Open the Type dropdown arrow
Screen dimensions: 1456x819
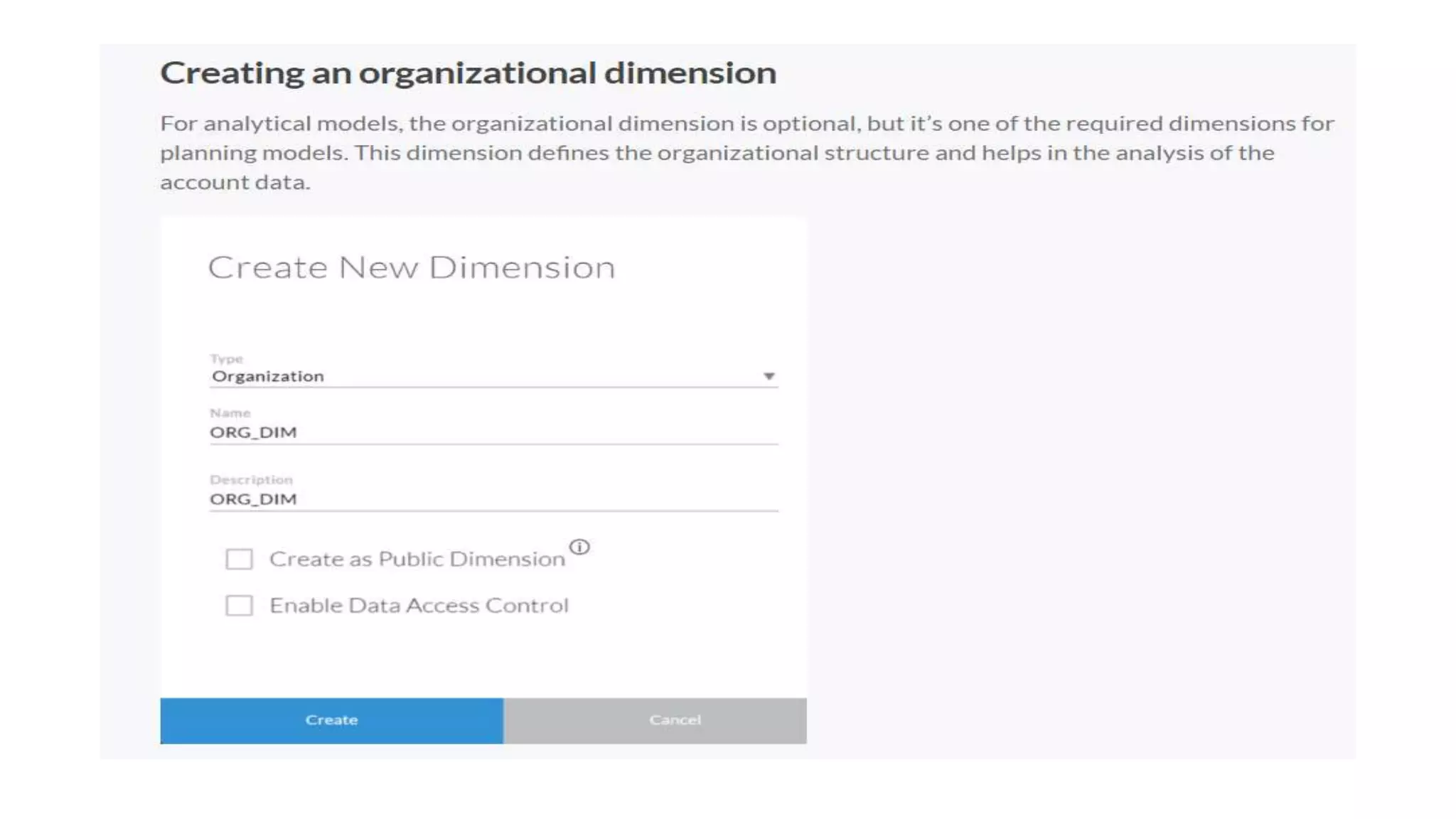coord(769,376)
